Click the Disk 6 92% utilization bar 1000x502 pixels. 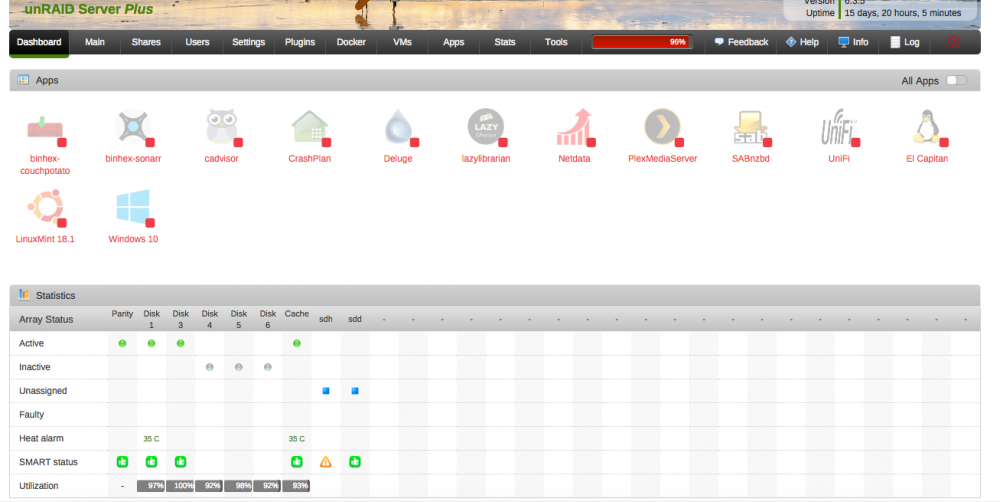click(x=267, y=486)
